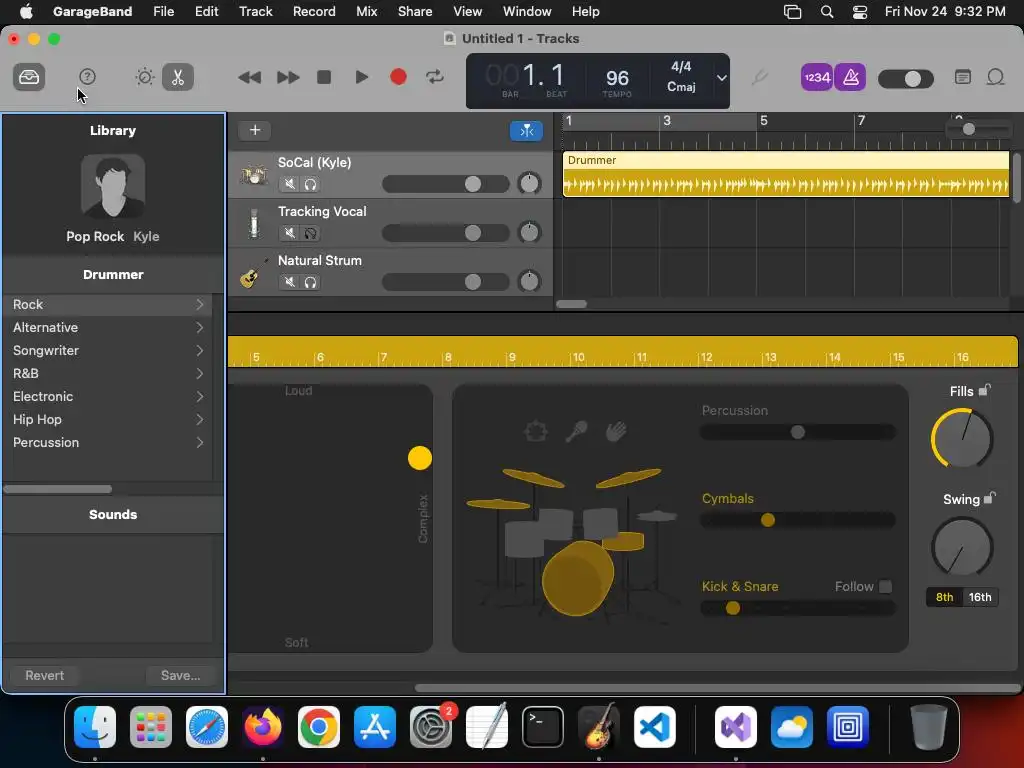
Task: Stop playback
Action: [324, 77]
